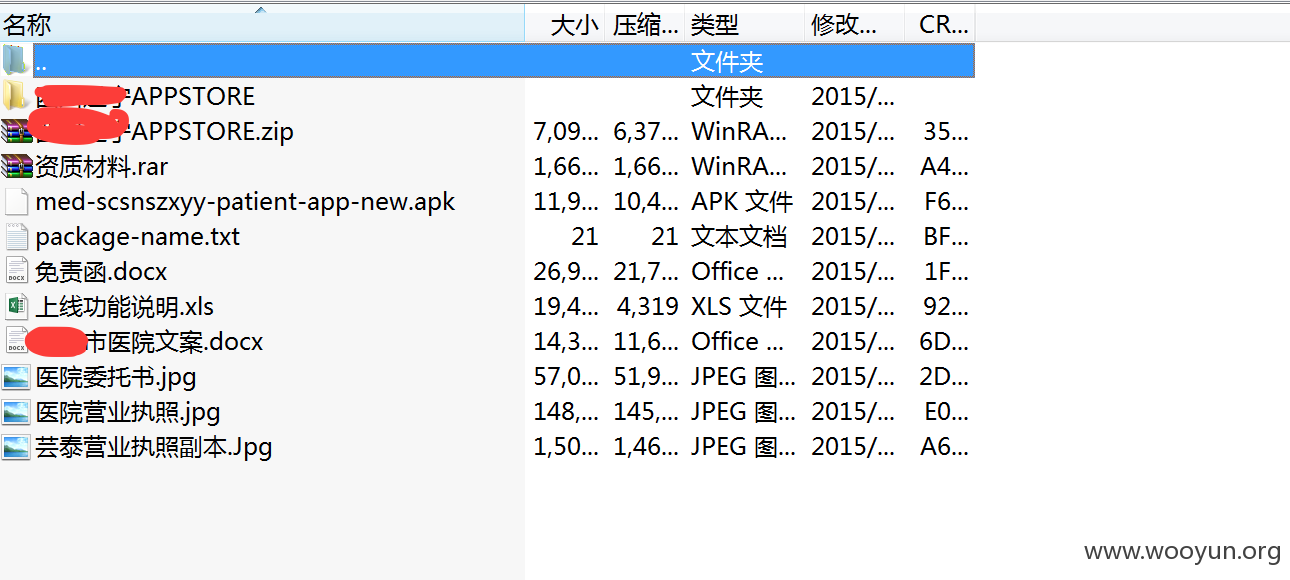Click the WinRAR icon of APPSTORE.zip

pyautogui.click(x=16, y=131)
